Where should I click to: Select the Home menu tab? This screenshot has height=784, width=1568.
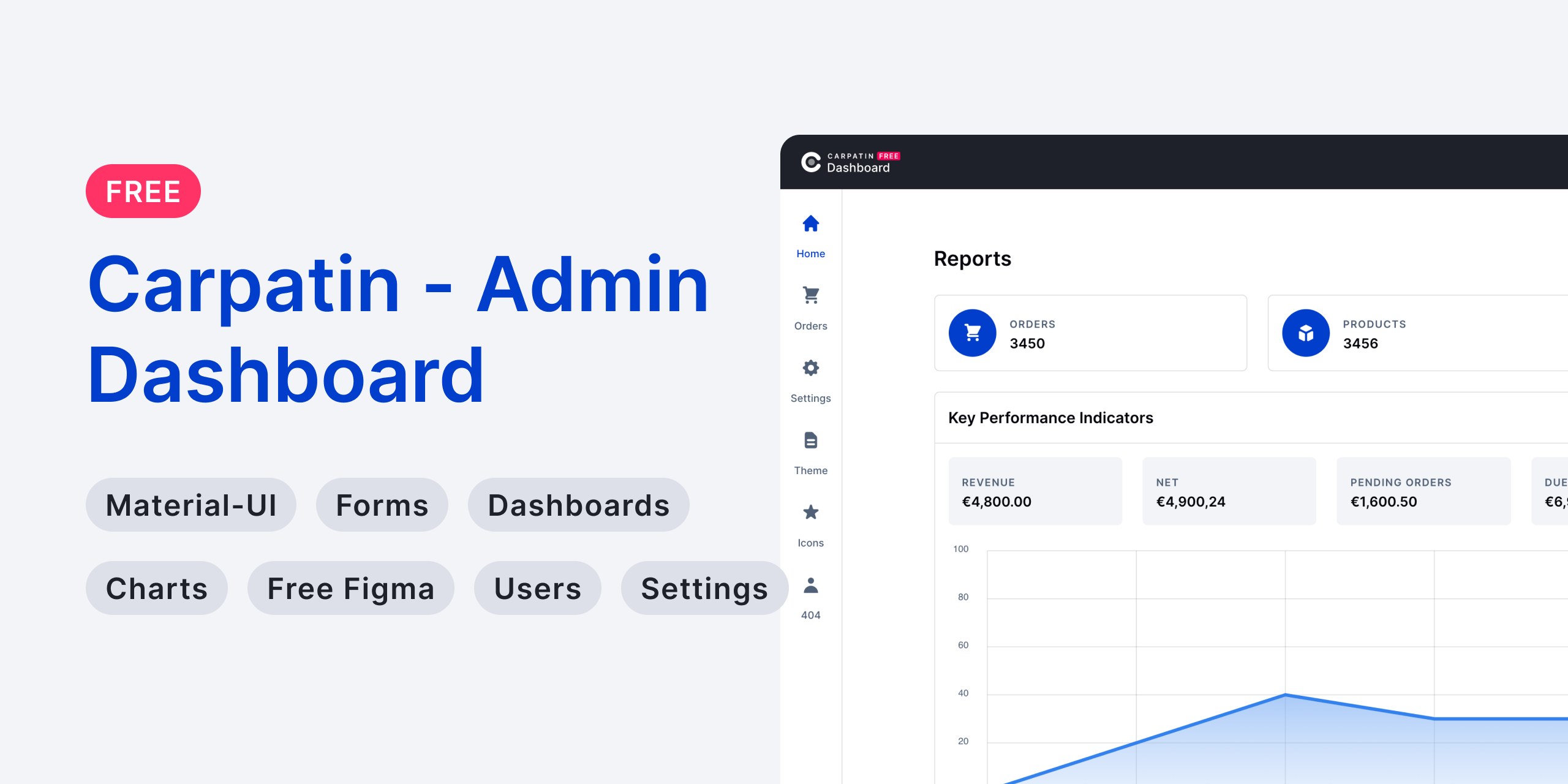tap(810, 240)
